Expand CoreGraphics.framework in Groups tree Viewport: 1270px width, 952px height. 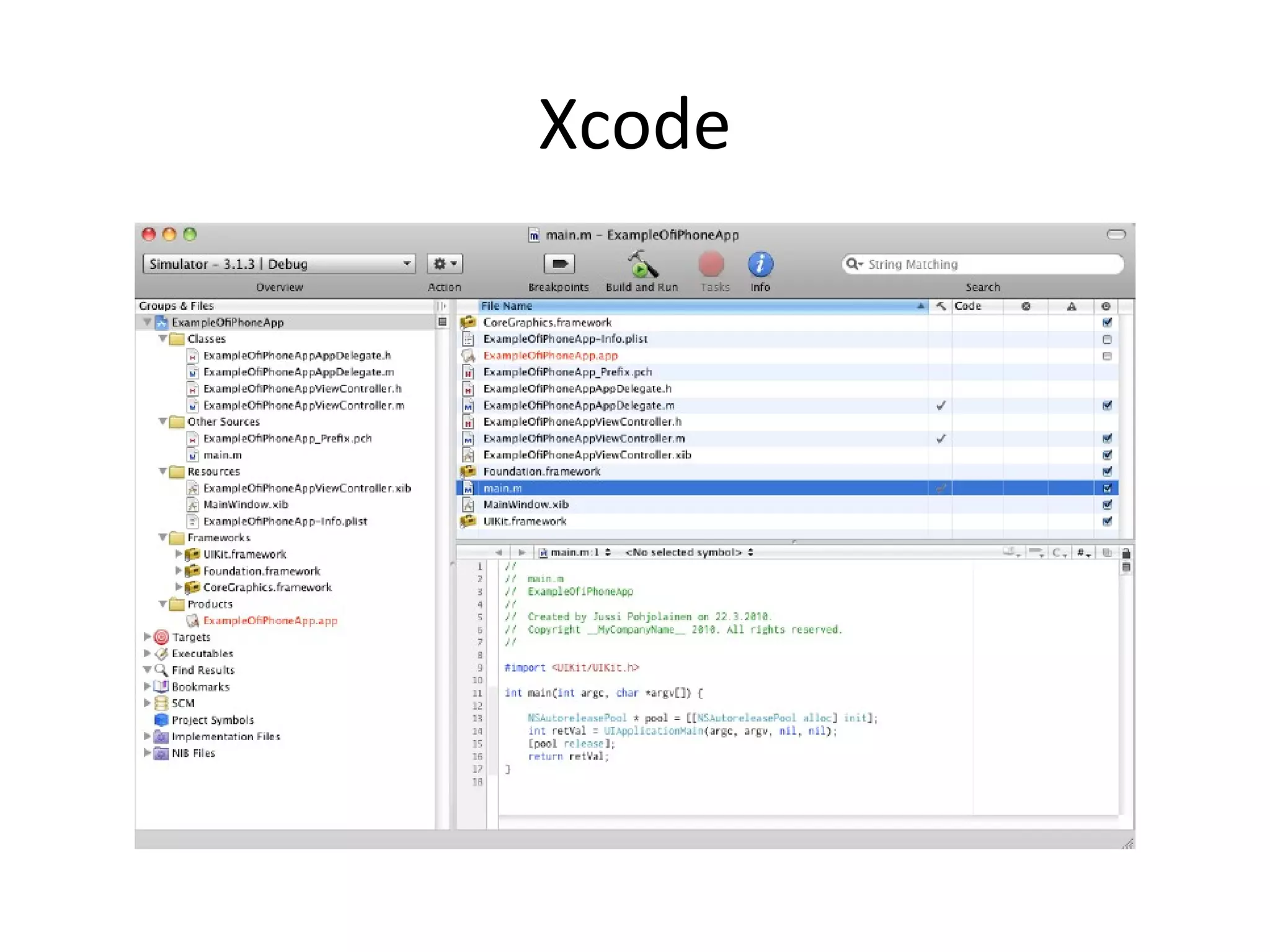pyautogui.click(x=179, y=587)
